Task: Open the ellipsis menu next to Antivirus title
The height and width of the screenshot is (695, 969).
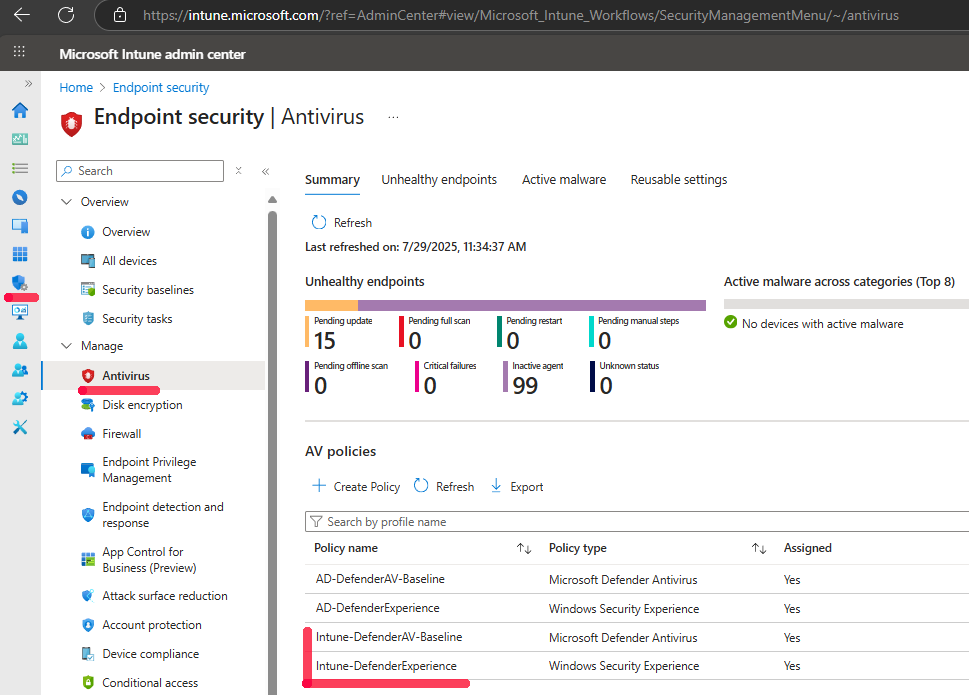Action: pyautogui.click(x=393, y=117)
